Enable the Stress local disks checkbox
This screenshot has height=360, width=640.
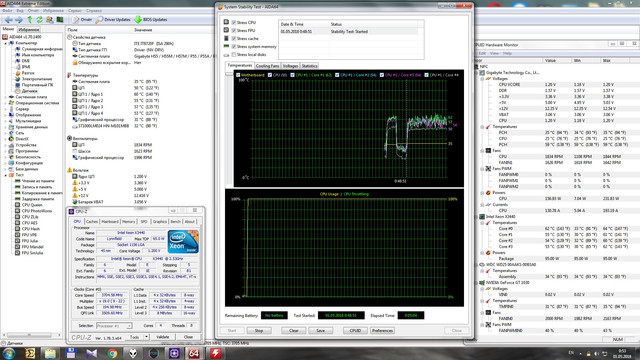[x=234, y=55]
